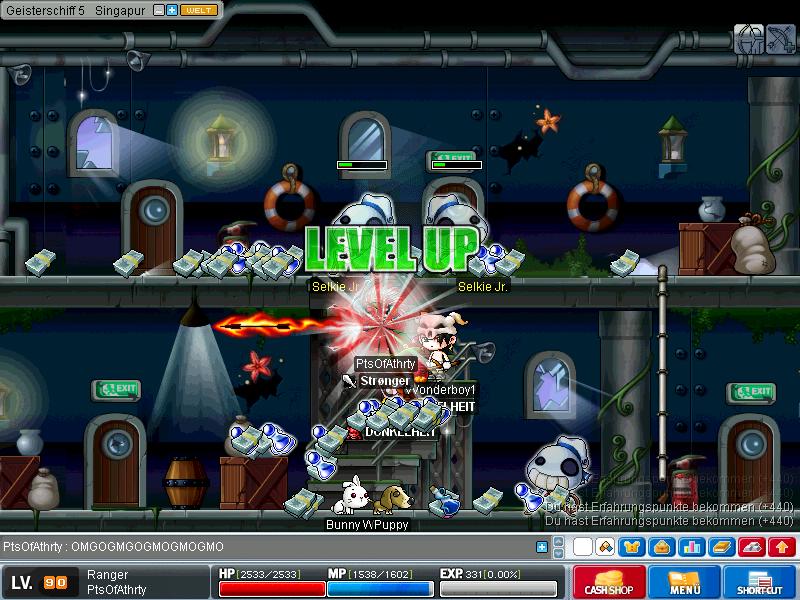Click the WELT world map button
This screenshot has width=800, height=600.
click(x=199, y=9)
